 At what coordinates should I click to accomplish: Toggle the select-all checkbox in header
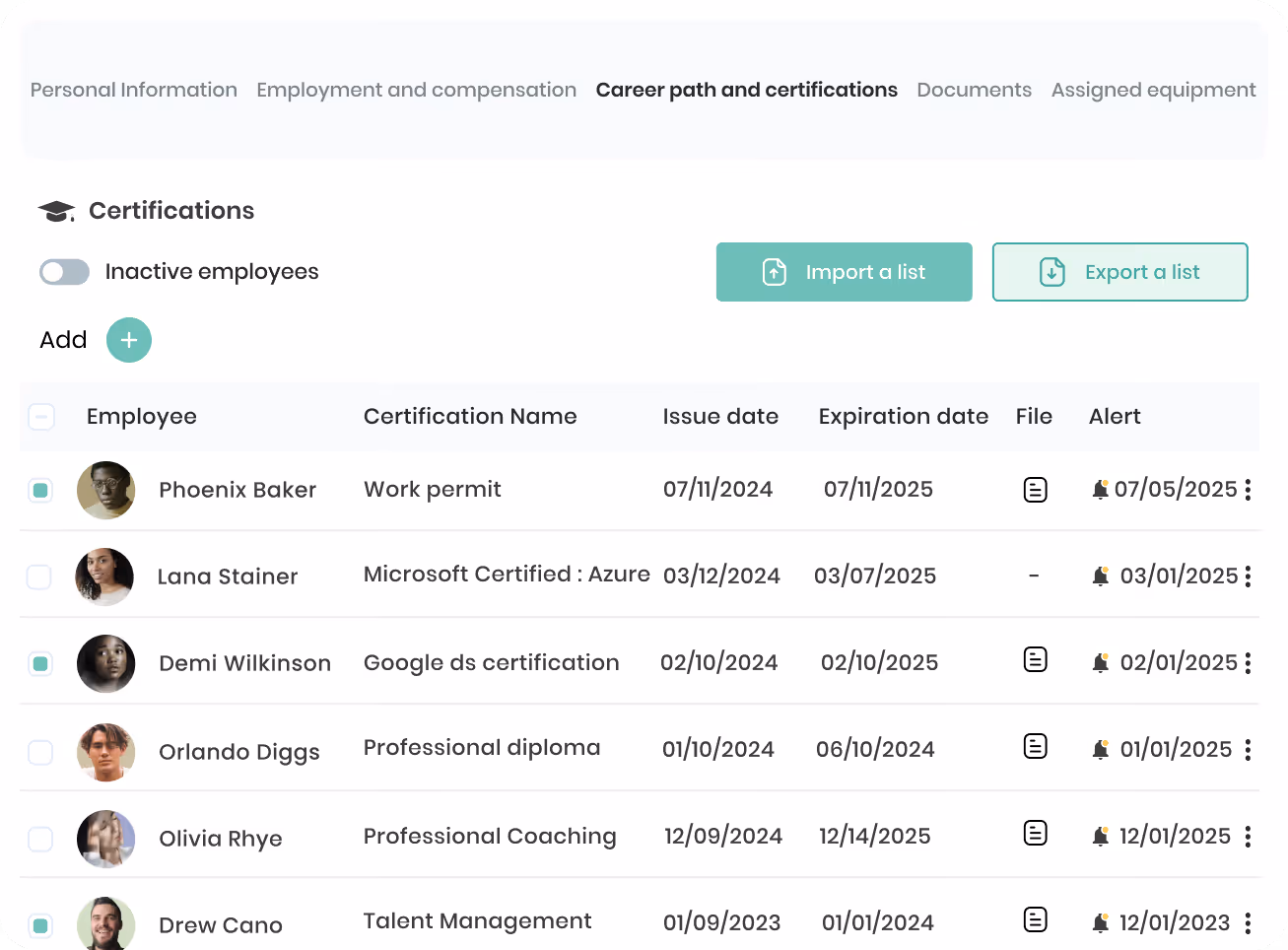point(41,417)
